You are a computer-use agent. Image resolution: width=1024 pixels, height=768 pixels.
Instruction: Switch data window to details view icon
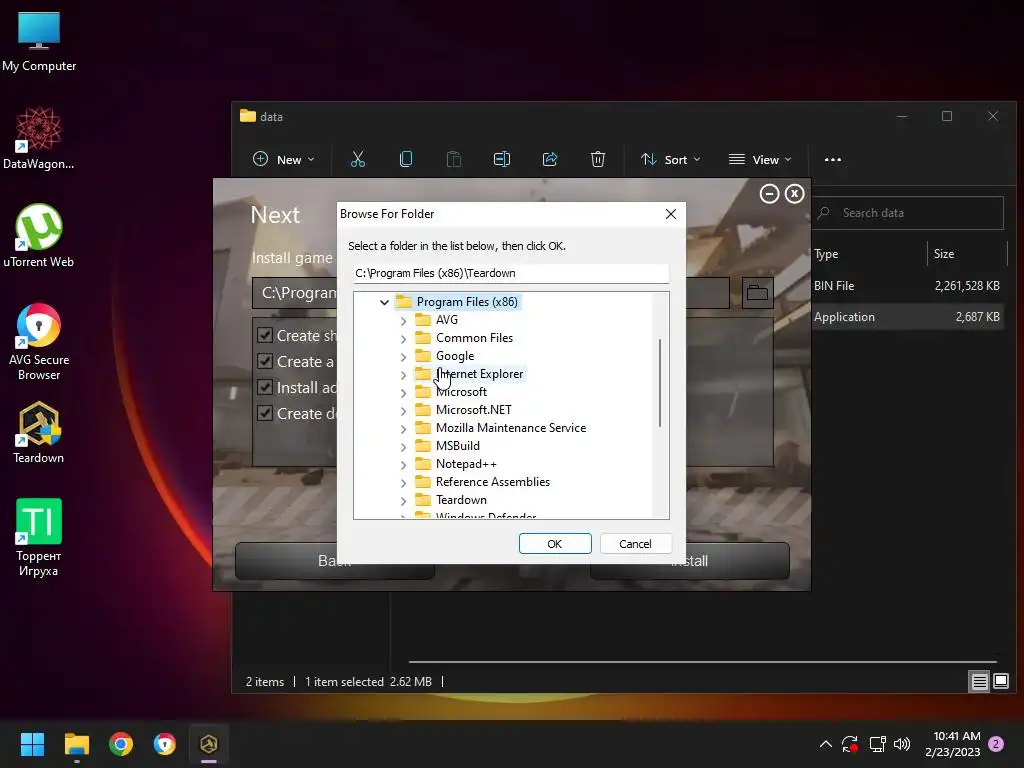(x=980, y=682)
